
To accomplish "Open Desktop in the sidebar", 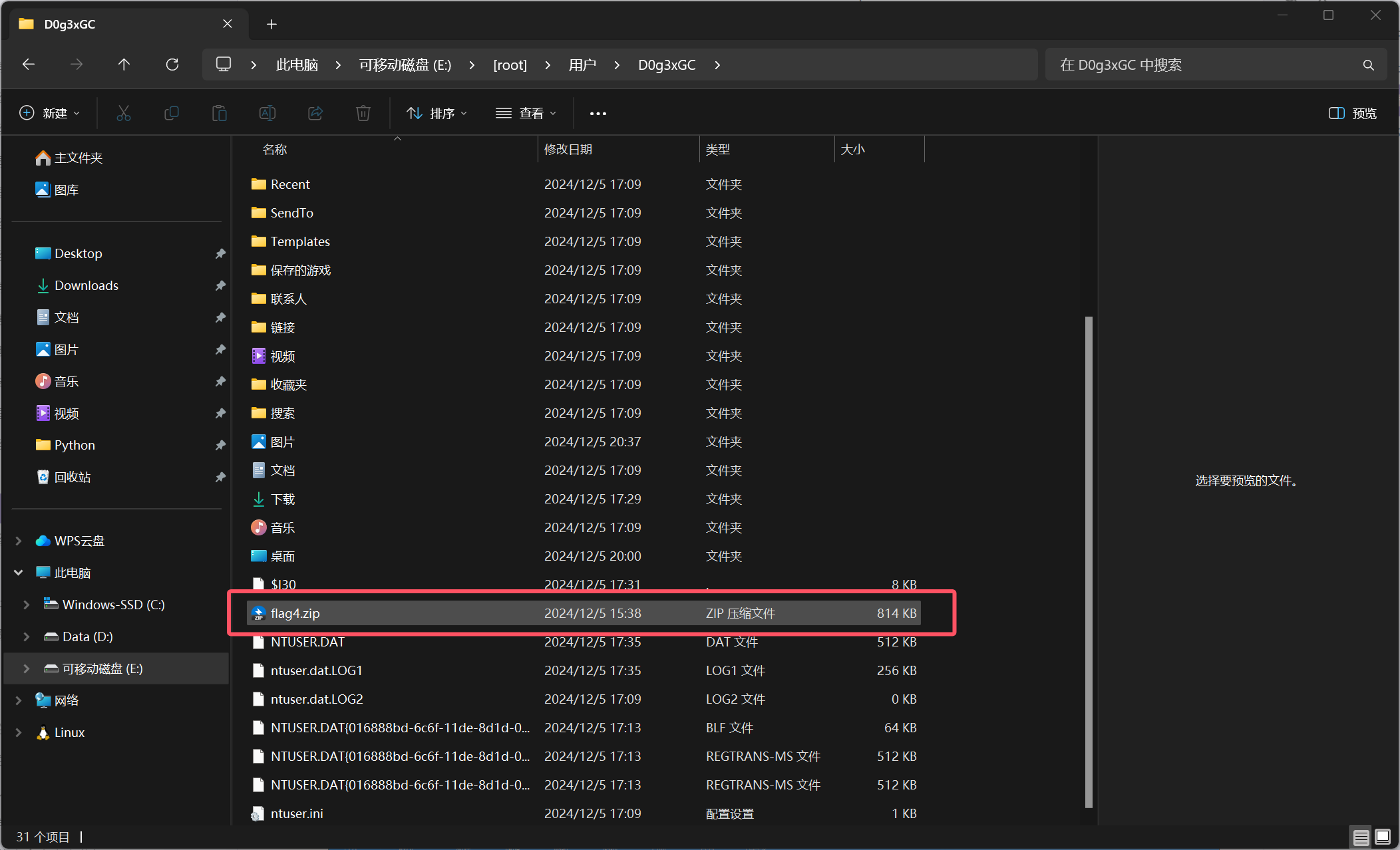I will (x=69, y=253).
